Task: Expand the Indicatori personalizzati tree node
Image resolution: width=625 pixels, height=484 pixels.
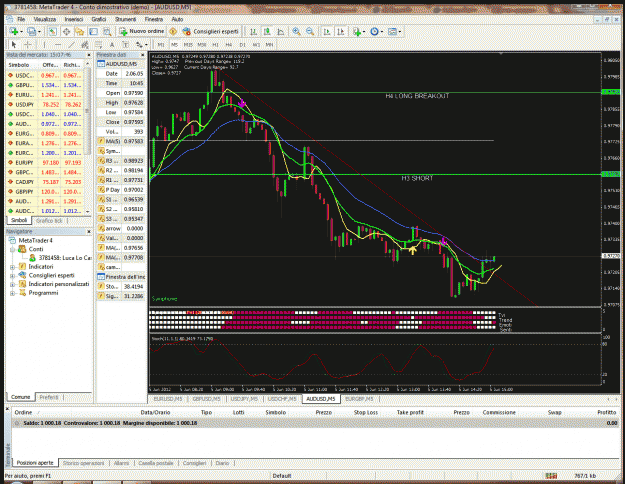Action: [12, 284]
